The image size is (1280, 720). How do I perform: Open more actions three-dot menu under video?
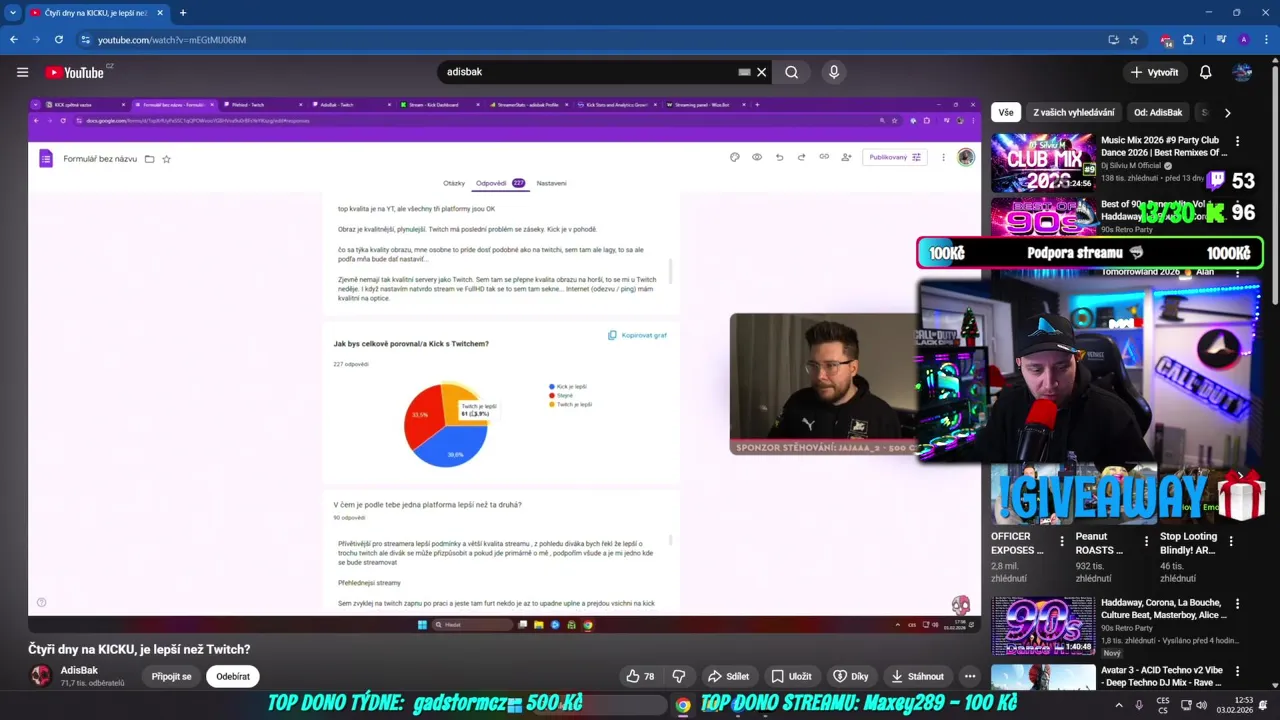pyautogui.click(x=969, y=676)
